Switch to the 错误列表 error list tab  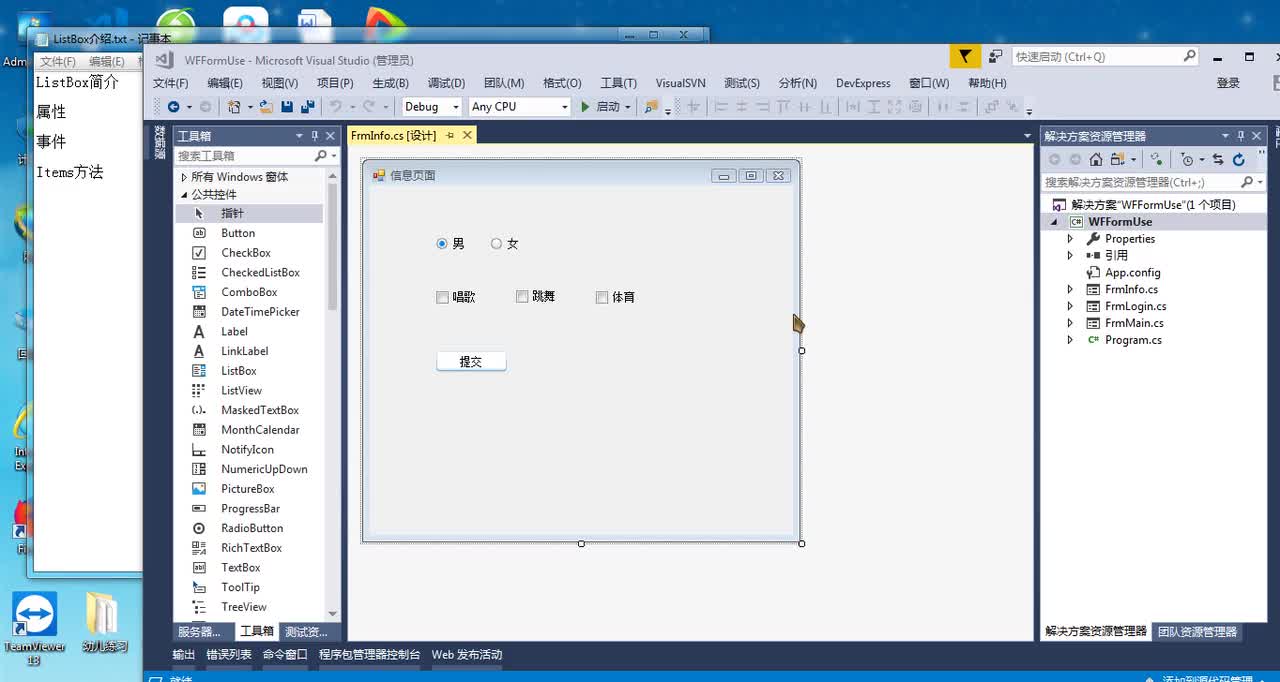[x=229, y=655]
